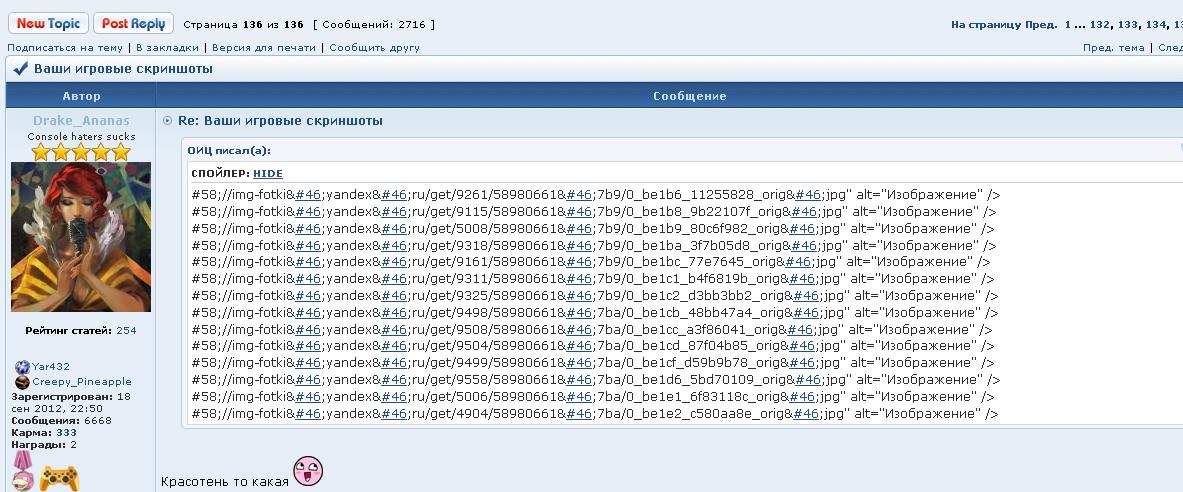This screenshot has width=1183, height=492.
Task: Click the golden gamepad award icon
Action: click(59, 477)
